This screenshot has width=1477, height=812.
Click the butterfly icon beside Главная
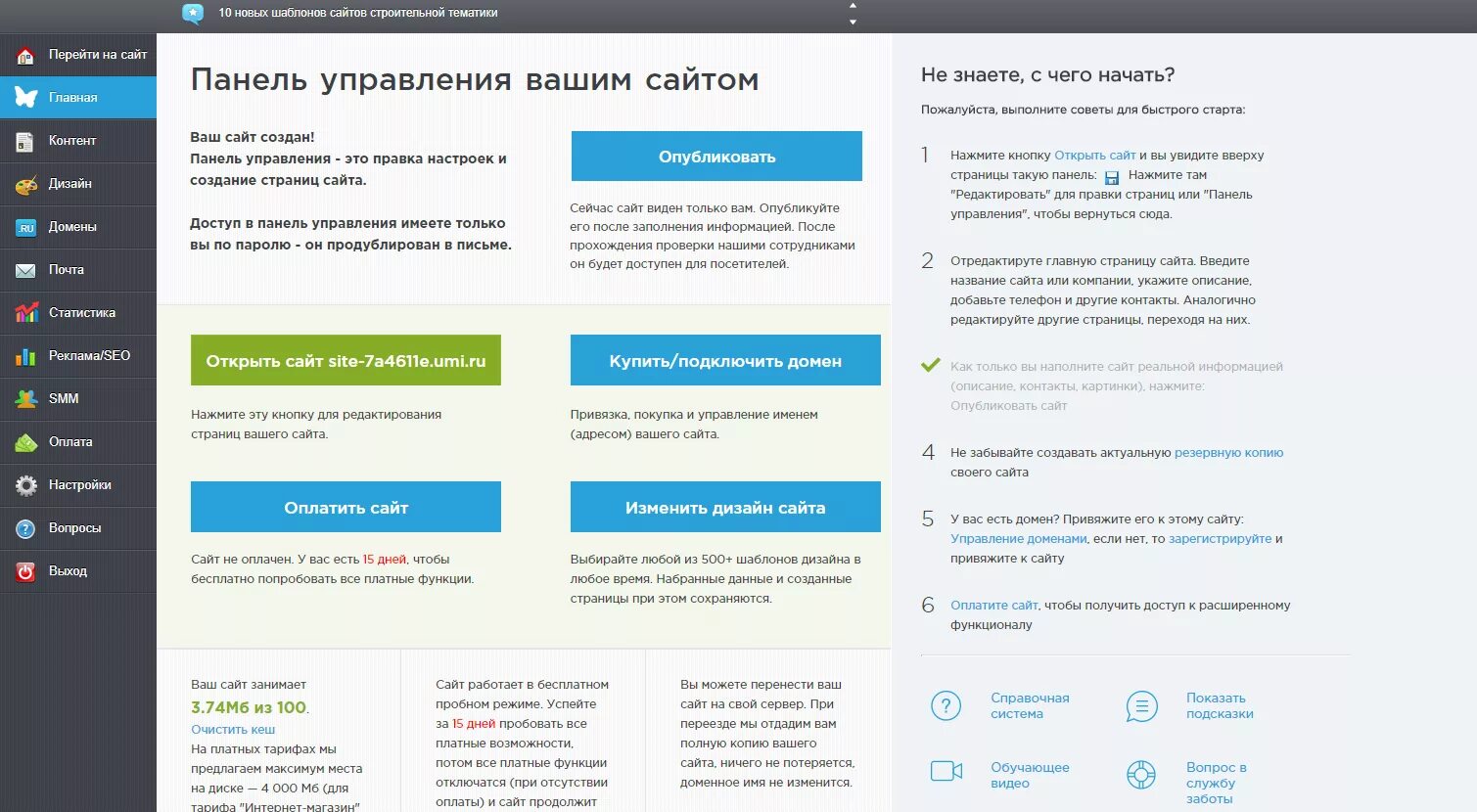point(25,98)
